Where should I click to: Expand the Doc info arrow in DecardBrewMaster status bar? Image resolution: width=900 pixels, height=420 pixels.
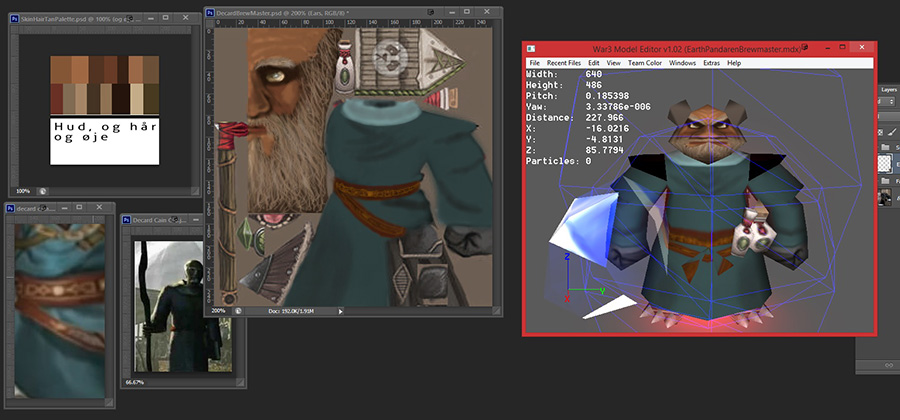pos(340,311)
